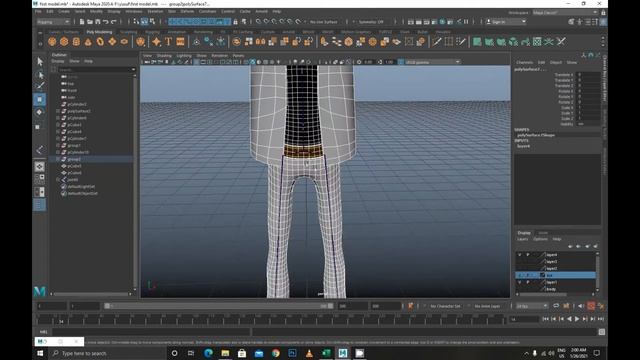Click the time range slider bar

[220, 306]
